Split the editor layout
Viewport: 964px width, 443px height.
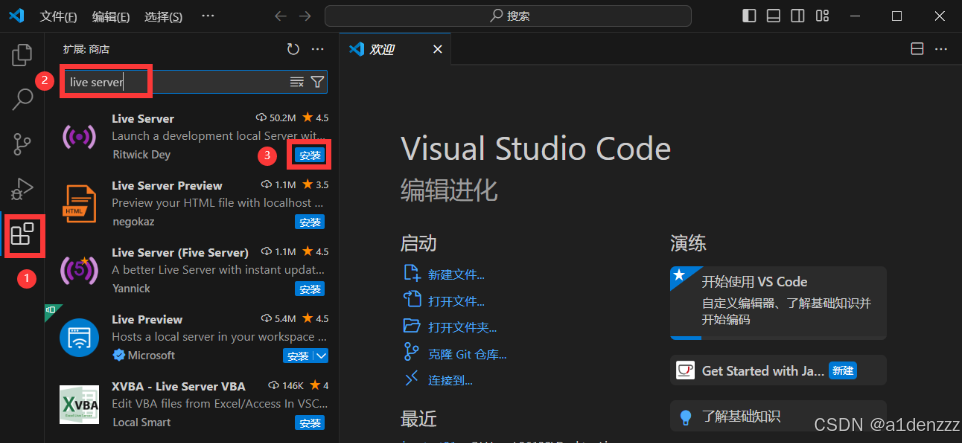click(x=917, y=49)
